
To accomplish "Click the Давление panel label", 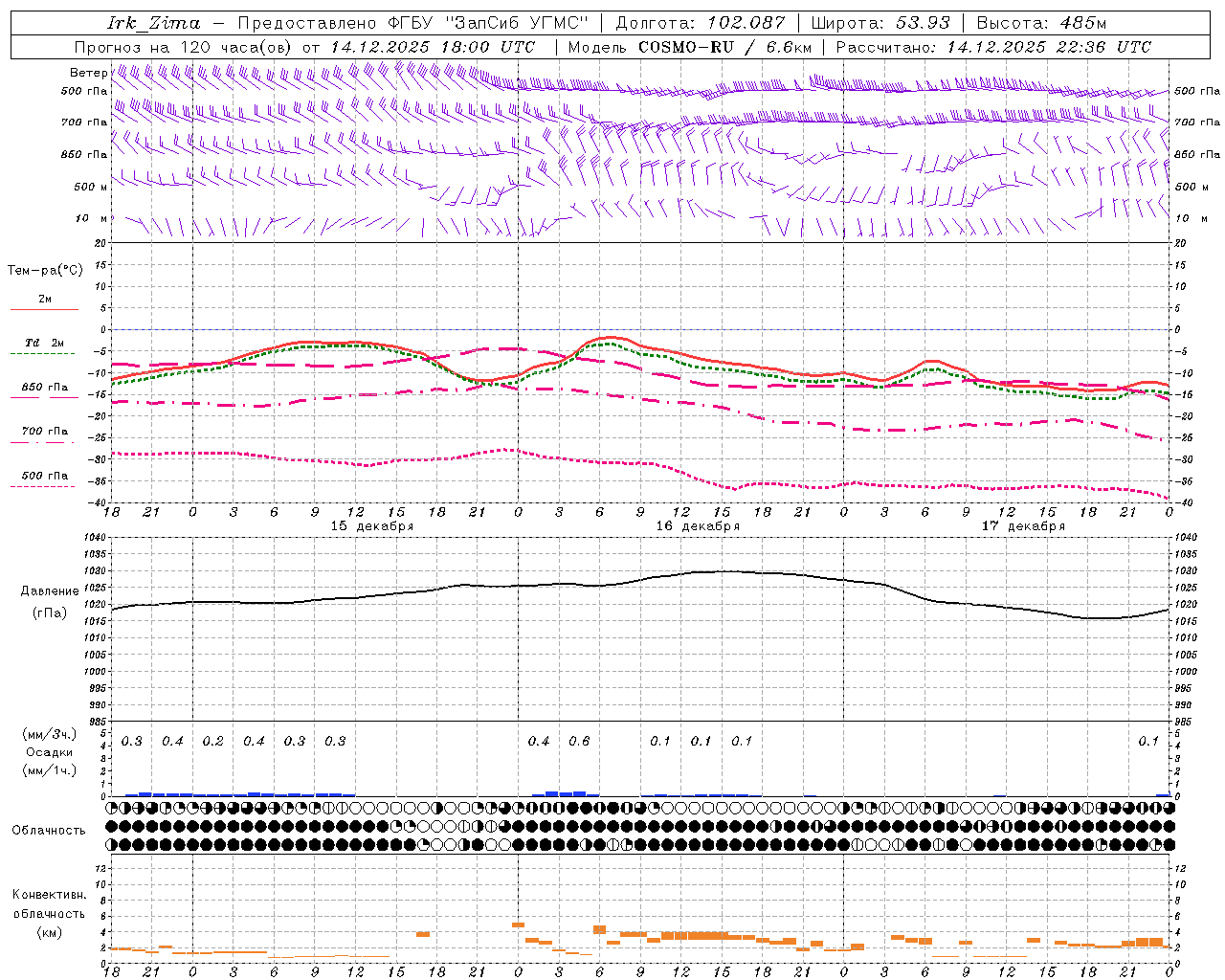I will point(50,591).
